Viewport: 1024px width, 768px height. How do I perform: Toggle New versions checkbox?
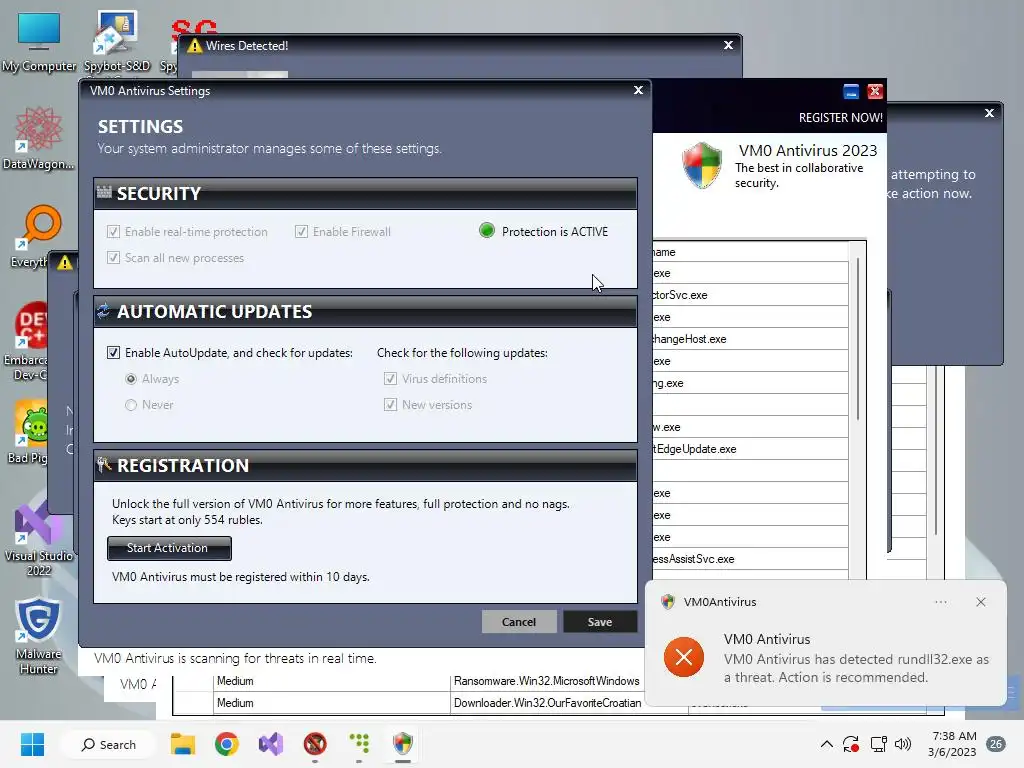391,405
